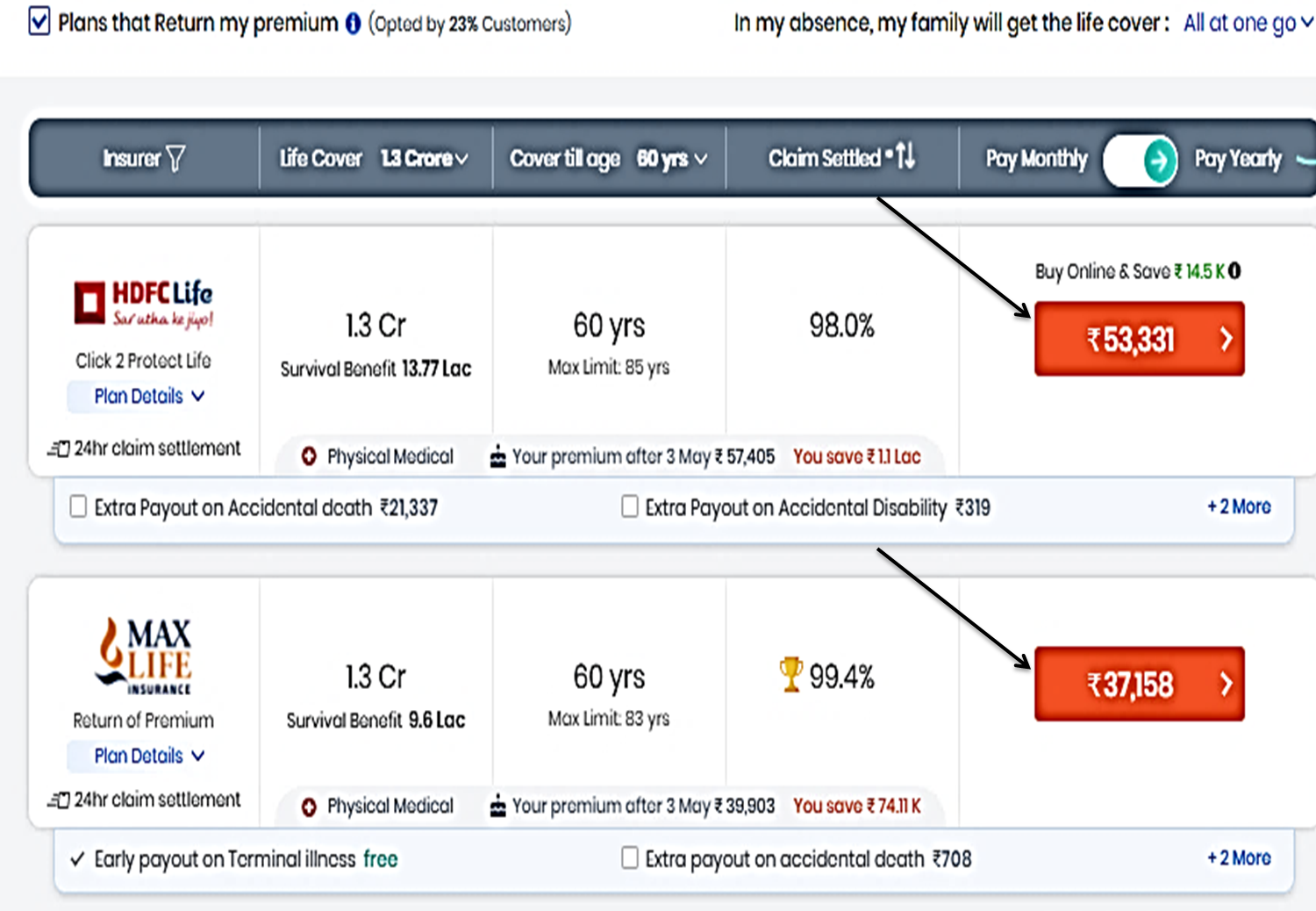Click Opted by 23% Customers text
This screenshot has height=911, width=1316.
point(469,24)
